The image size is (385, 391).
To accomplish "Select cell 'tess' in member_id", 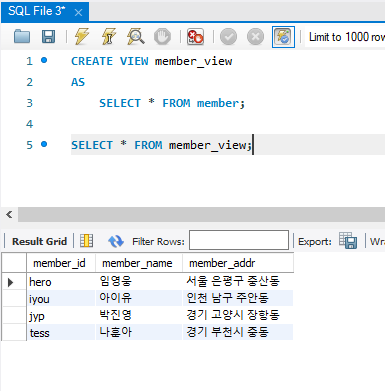I will [x=61, y=332].
